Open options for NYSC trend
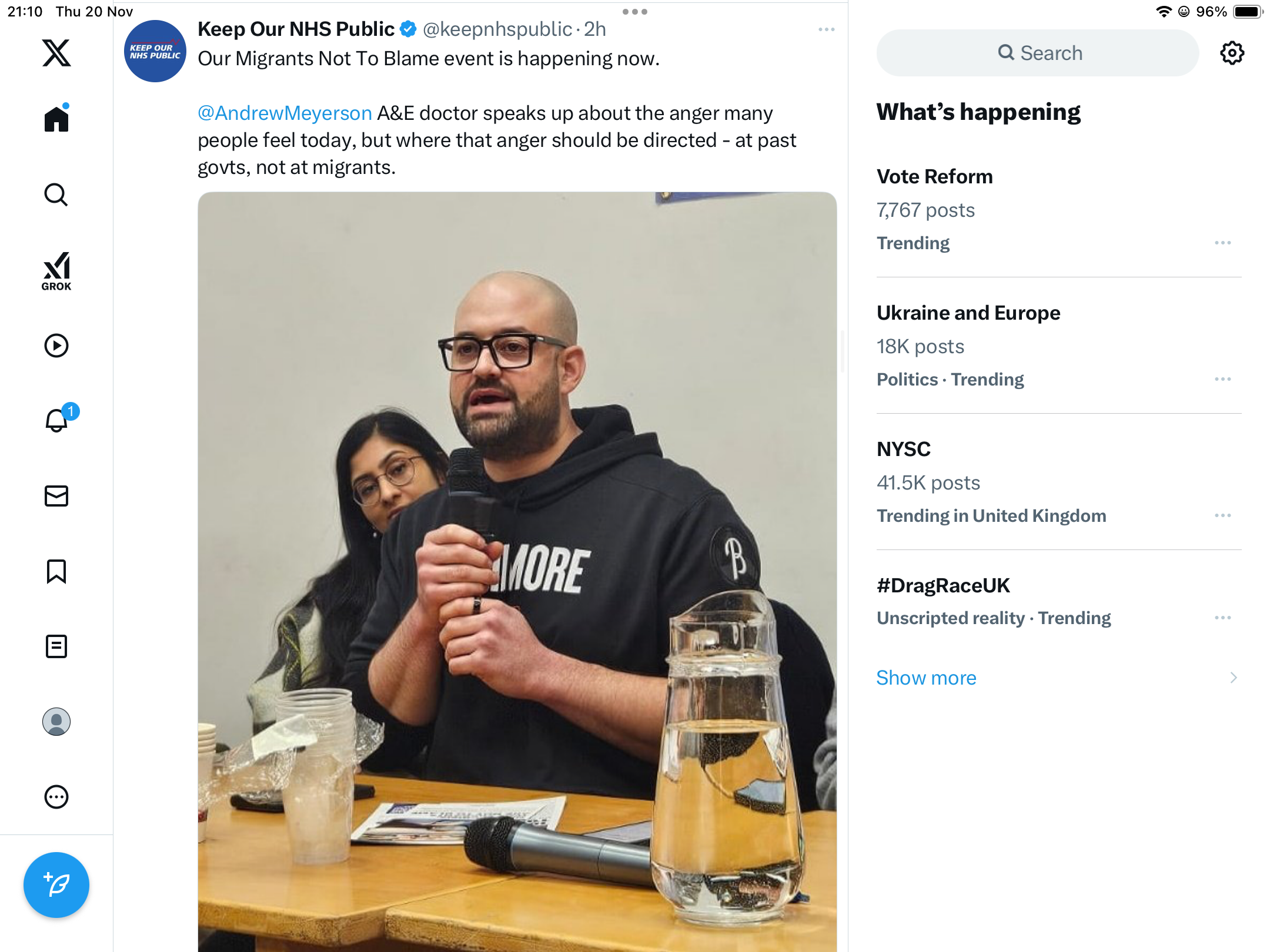 pyautogui.click(x=1222, y=515)
